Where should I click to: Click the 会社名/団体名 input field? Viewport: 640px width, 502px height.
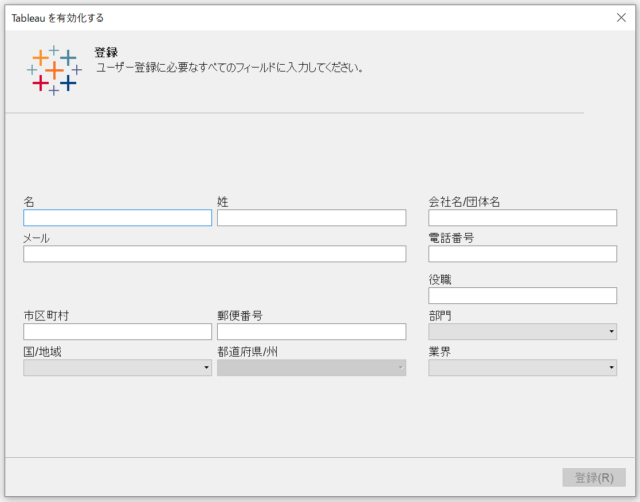click(x=522, y=218)
